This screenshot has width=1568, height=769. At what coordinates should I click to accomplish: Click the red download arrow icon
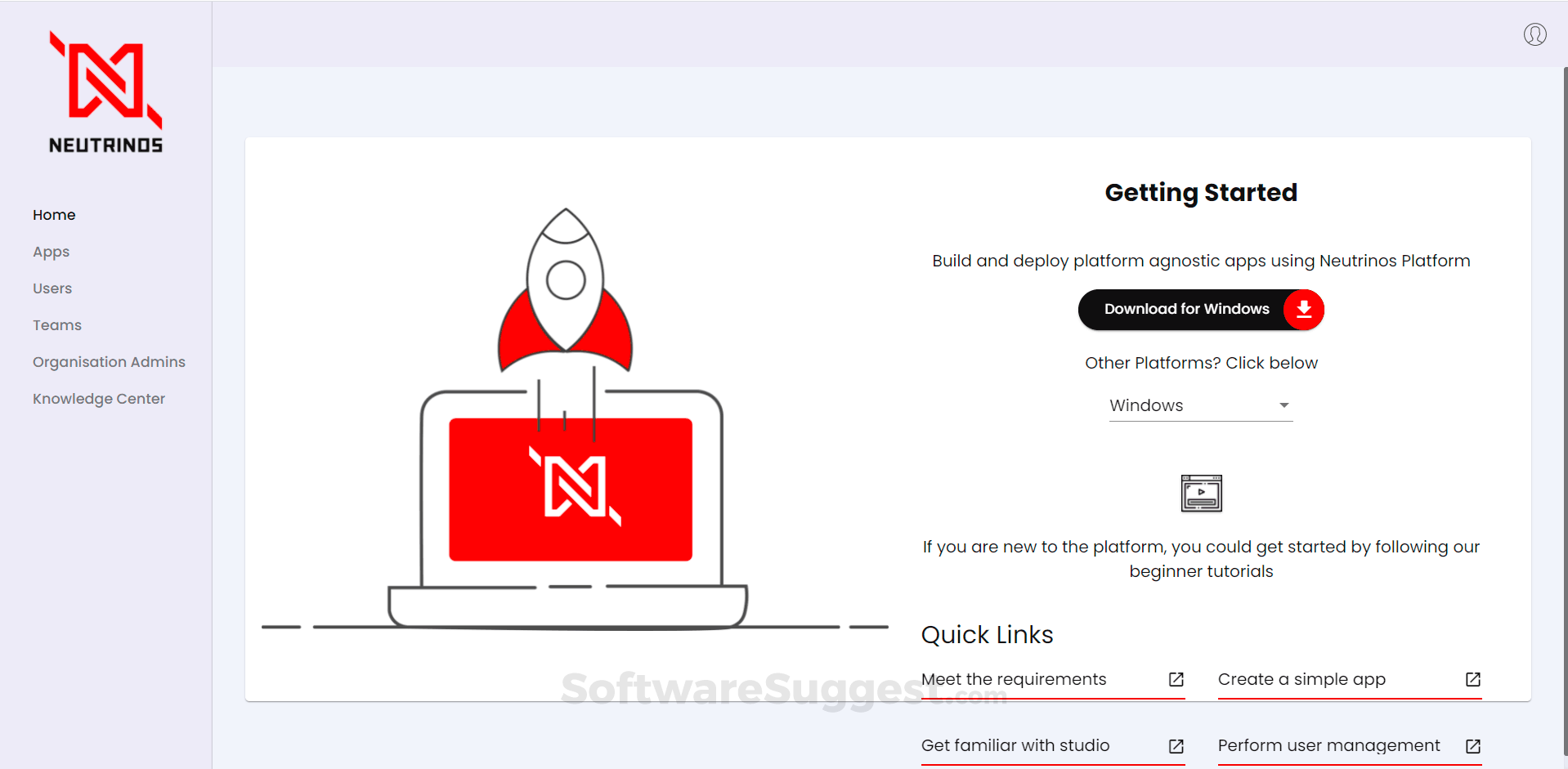(x=1304, y=310)
